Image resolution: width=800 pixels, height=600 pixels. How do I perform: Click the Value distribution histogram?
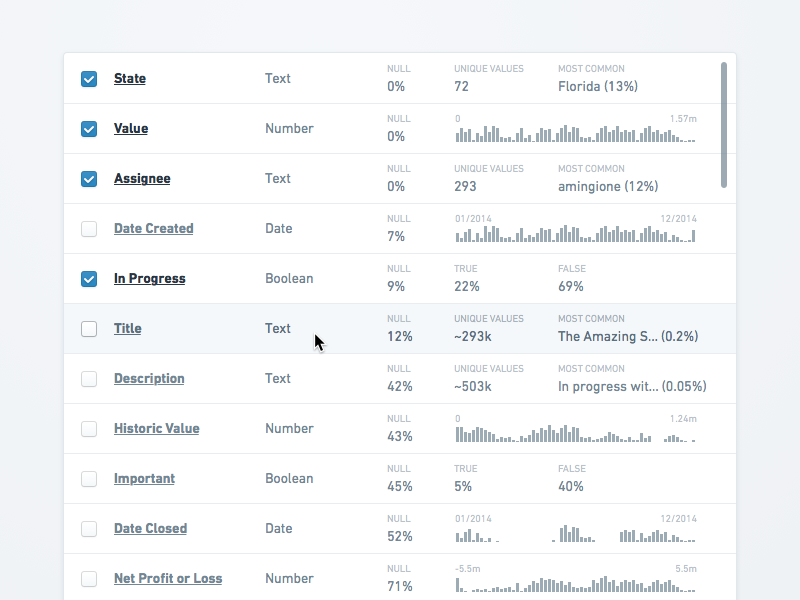point(575,134)
